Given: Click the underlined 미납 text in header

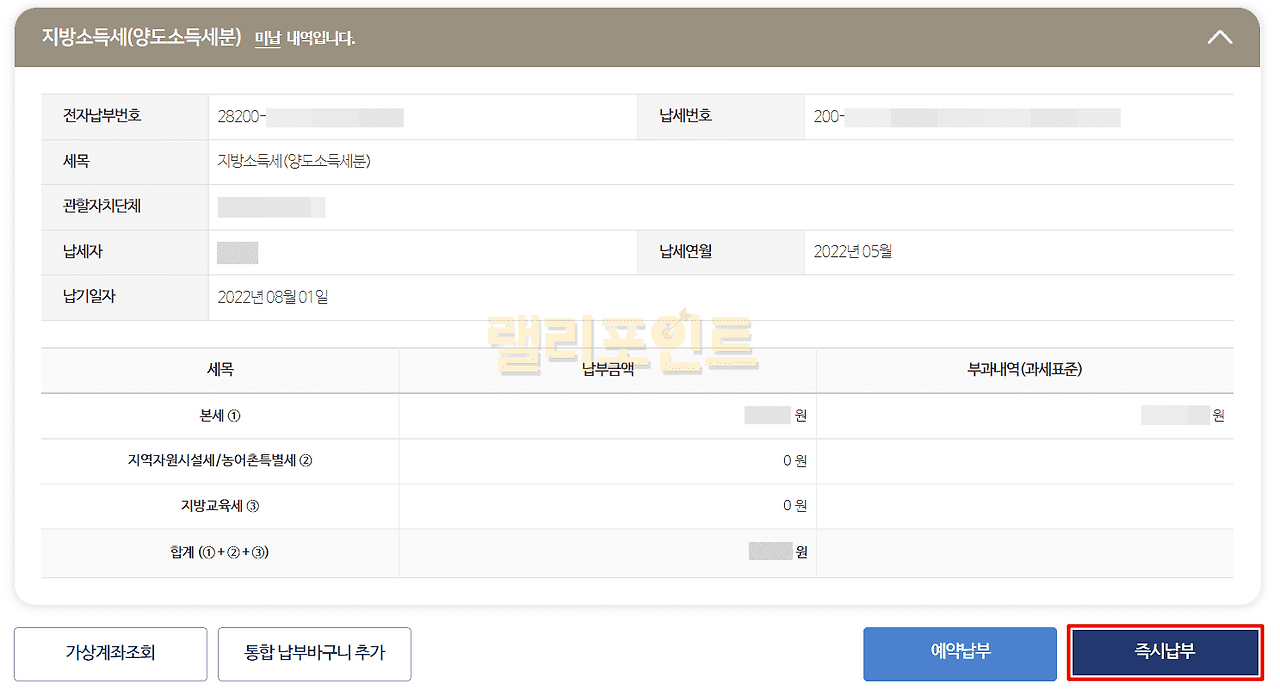Looking at the screenshot, I should pyautogui.click(x=267, y=38).
